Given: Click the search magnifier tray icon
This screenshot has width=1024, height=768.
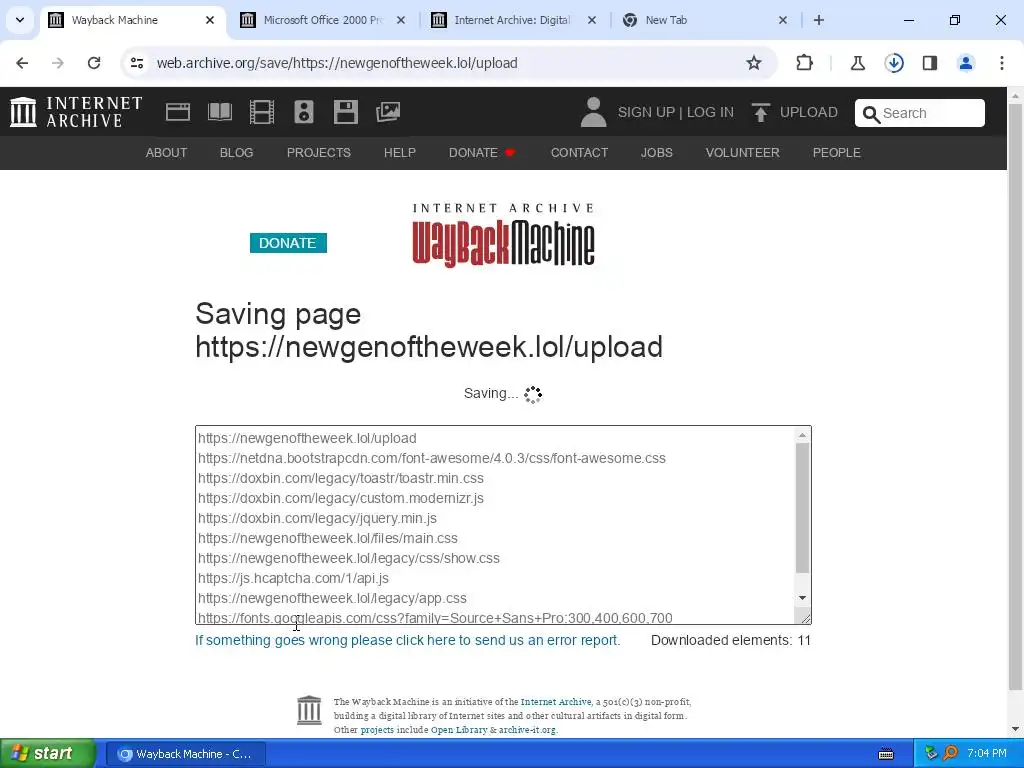Looking at the screenshot, I should point(951,753).
